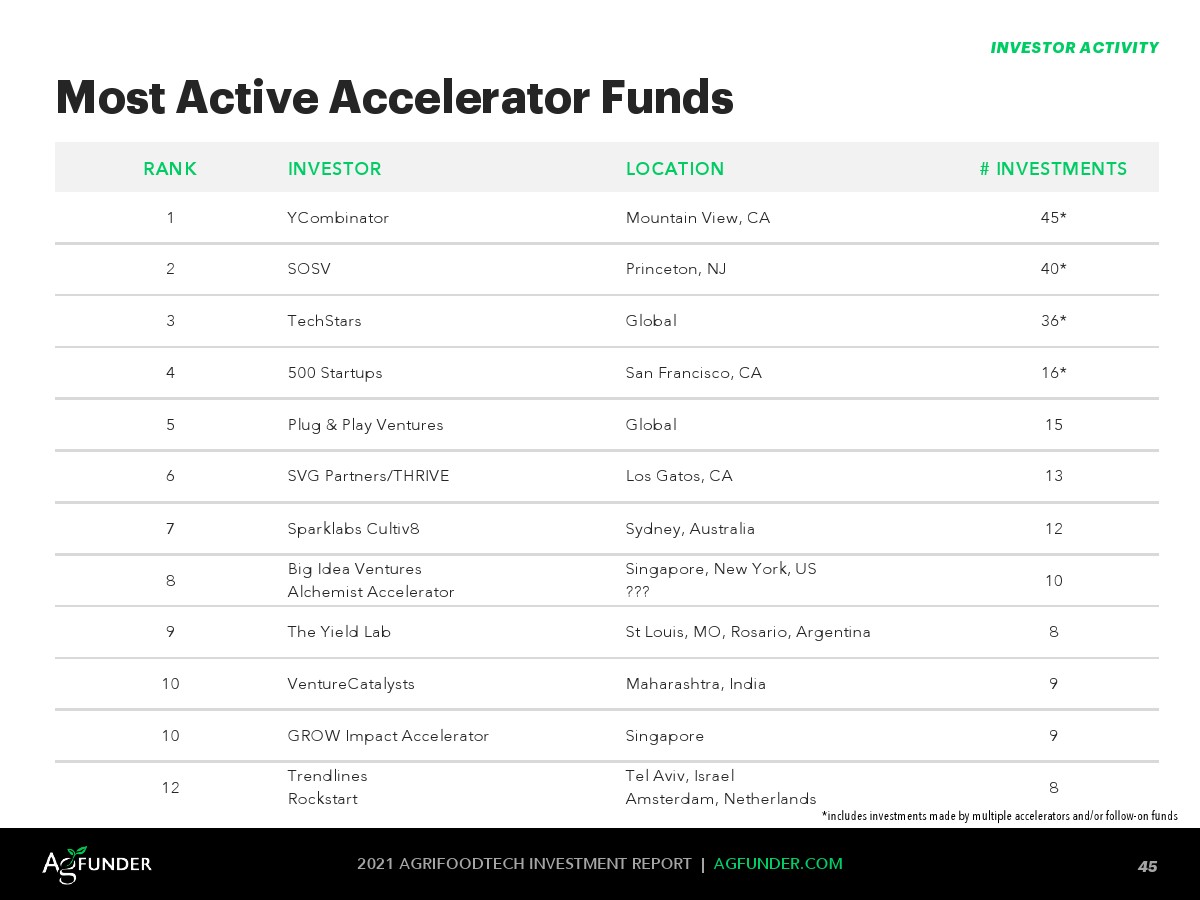The width and height of the screenshot is (1200, 900).
Task: Click the INVESTOR ACTIVITY section label
Action: coord(1074,48)
